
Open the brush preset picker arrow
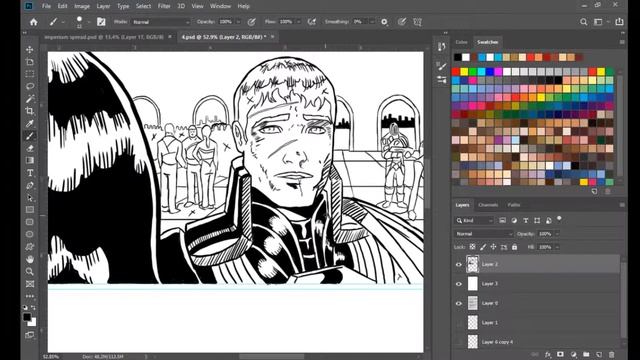tap(89, 22)
